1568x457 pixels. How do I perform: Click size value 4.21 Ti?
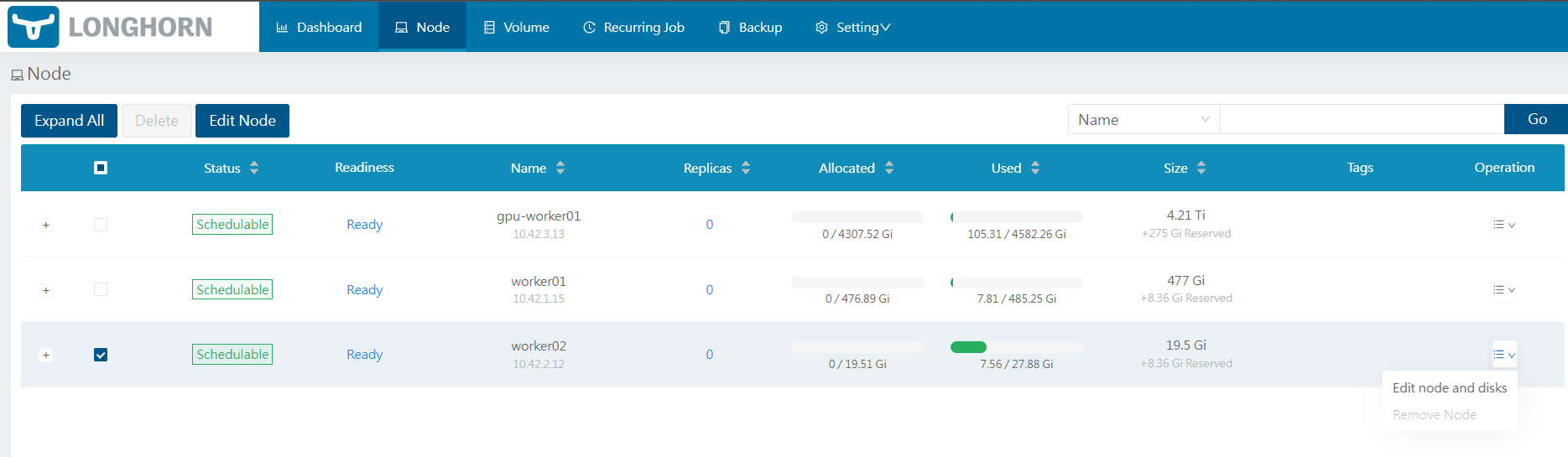(x=1186, y=215)
